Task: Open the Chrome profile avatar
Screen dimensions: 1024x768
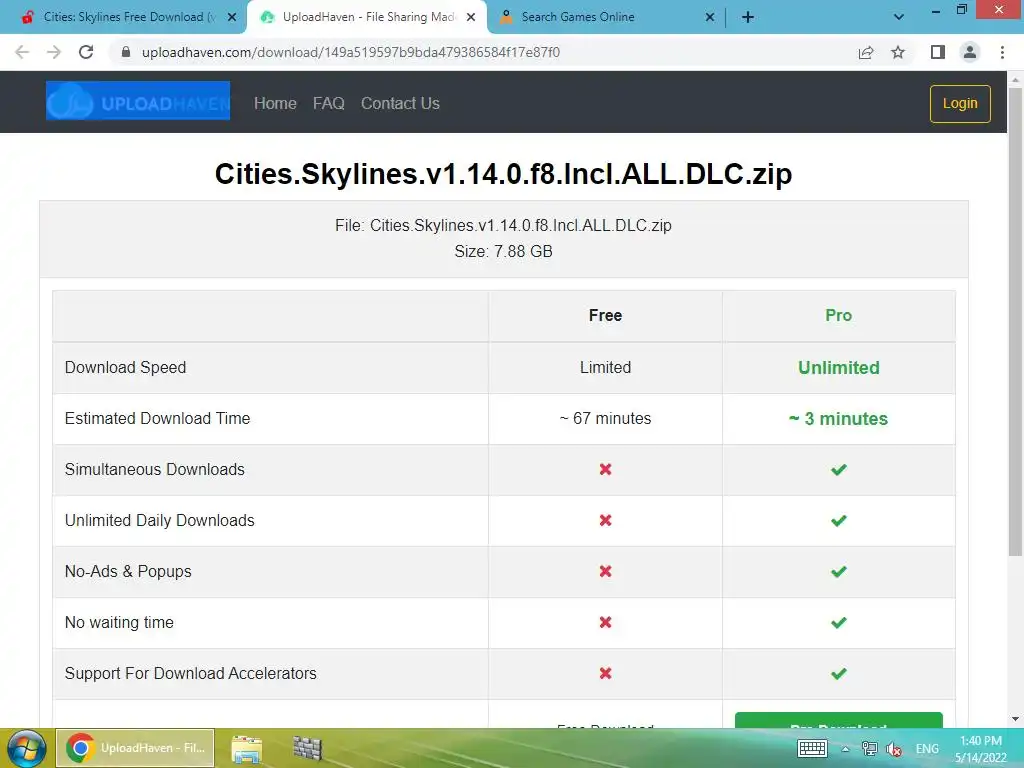Action: pyautogui.click(x=970, y=52)
